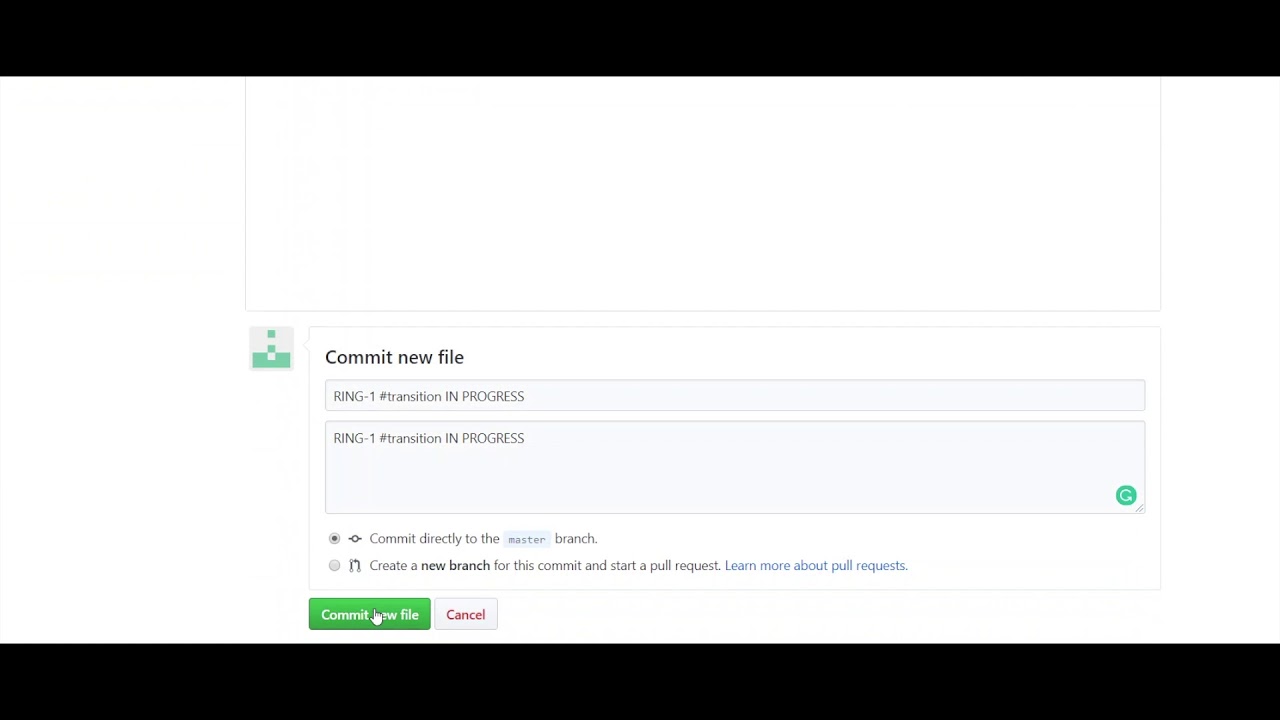Open Learn more about pull requests link
This screenshot has height=720, width=1280.
coord(816,566)
